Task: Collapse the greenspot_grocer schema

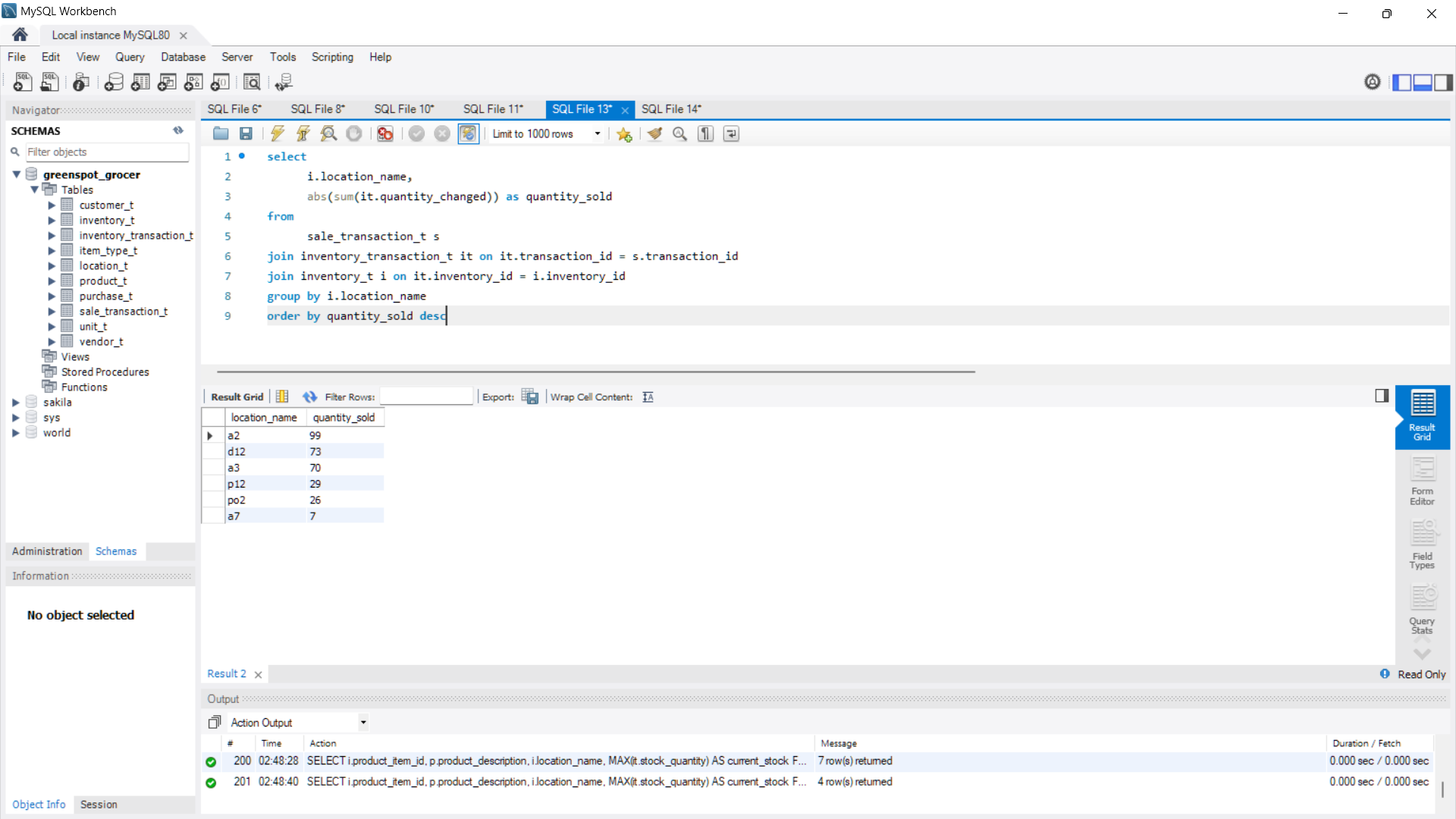Action: coord(17,174)
